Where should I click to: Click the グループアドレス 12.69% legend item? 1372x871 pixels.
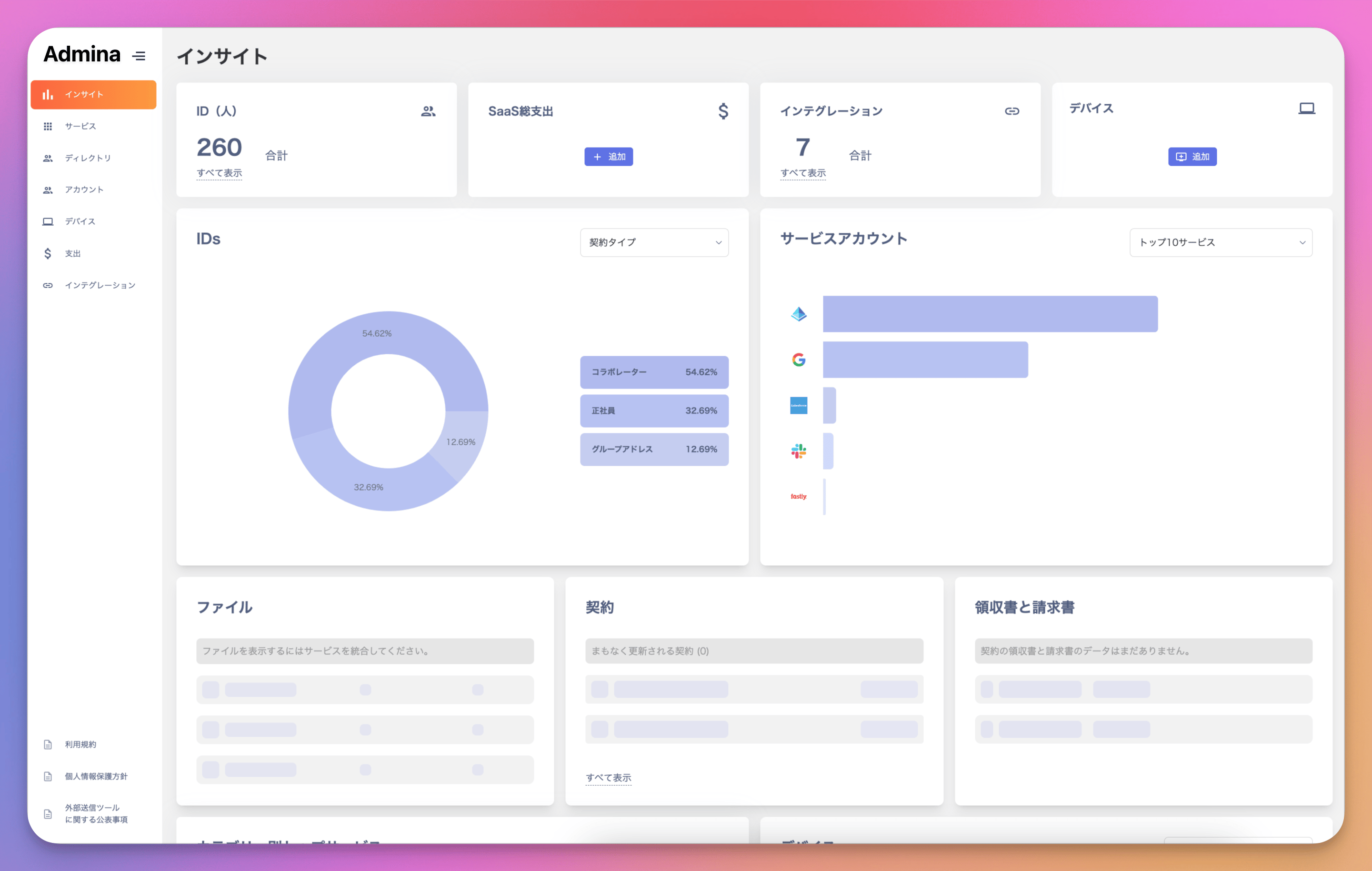(x=654, y=450)
